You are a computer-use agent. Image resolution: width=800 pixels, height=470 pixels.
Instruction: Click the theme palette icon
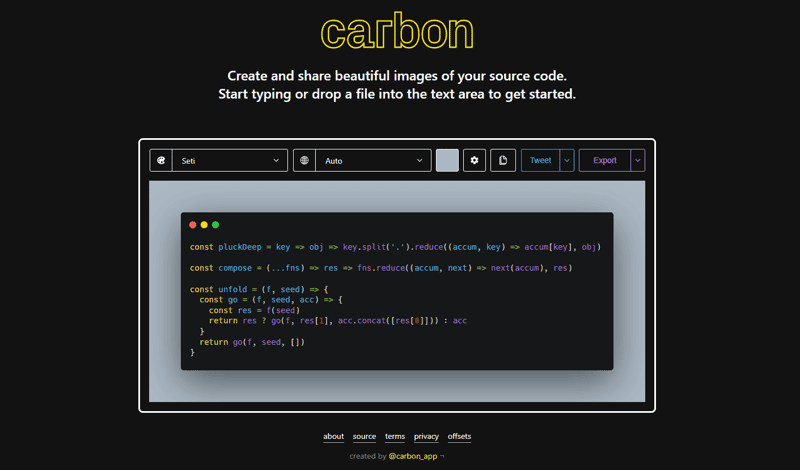pos(161,160)
